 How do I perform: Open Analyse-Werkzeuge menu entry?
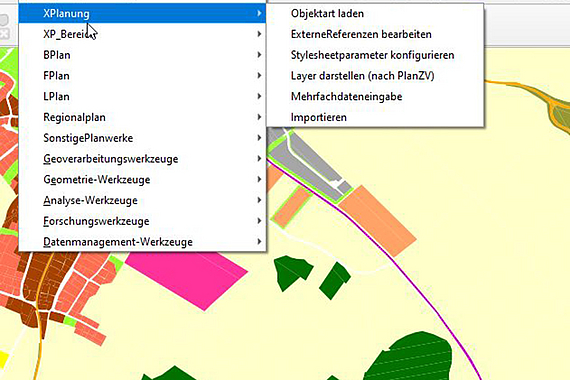point(142,200)
